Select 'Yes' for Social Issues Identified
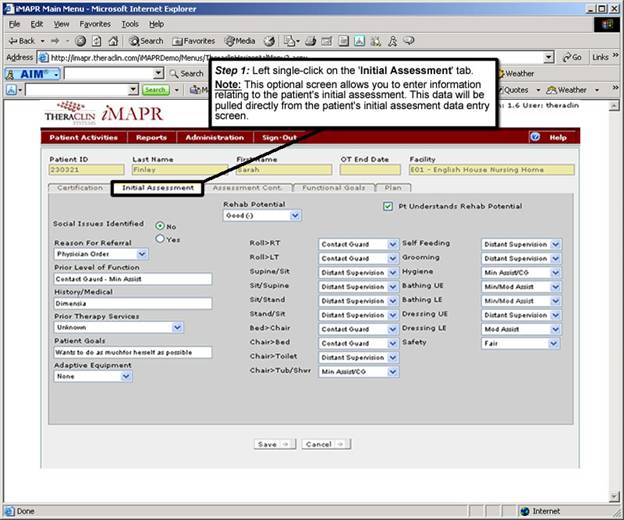The image size is (624, 520). [x=160, y=239]
